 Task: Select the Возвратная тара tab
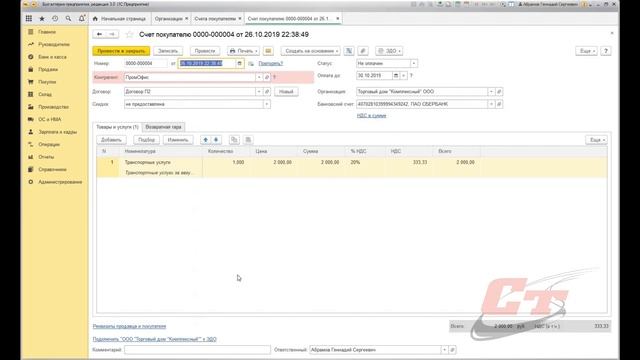[163, 127]
